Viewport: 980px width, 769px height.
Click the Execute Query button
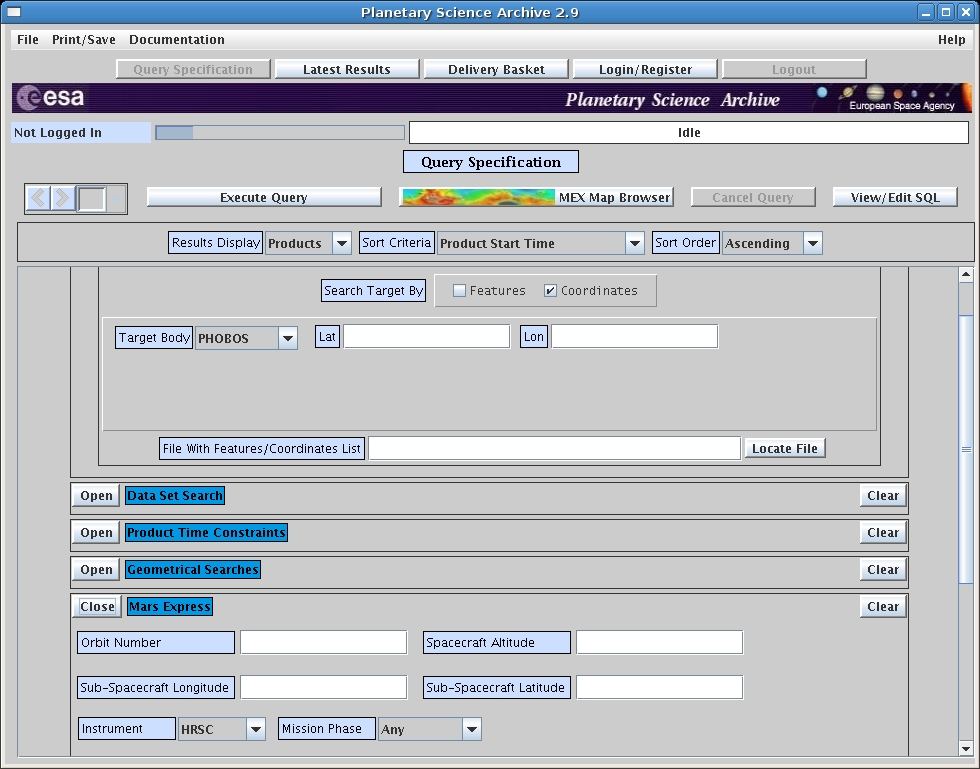pos(264,198)
